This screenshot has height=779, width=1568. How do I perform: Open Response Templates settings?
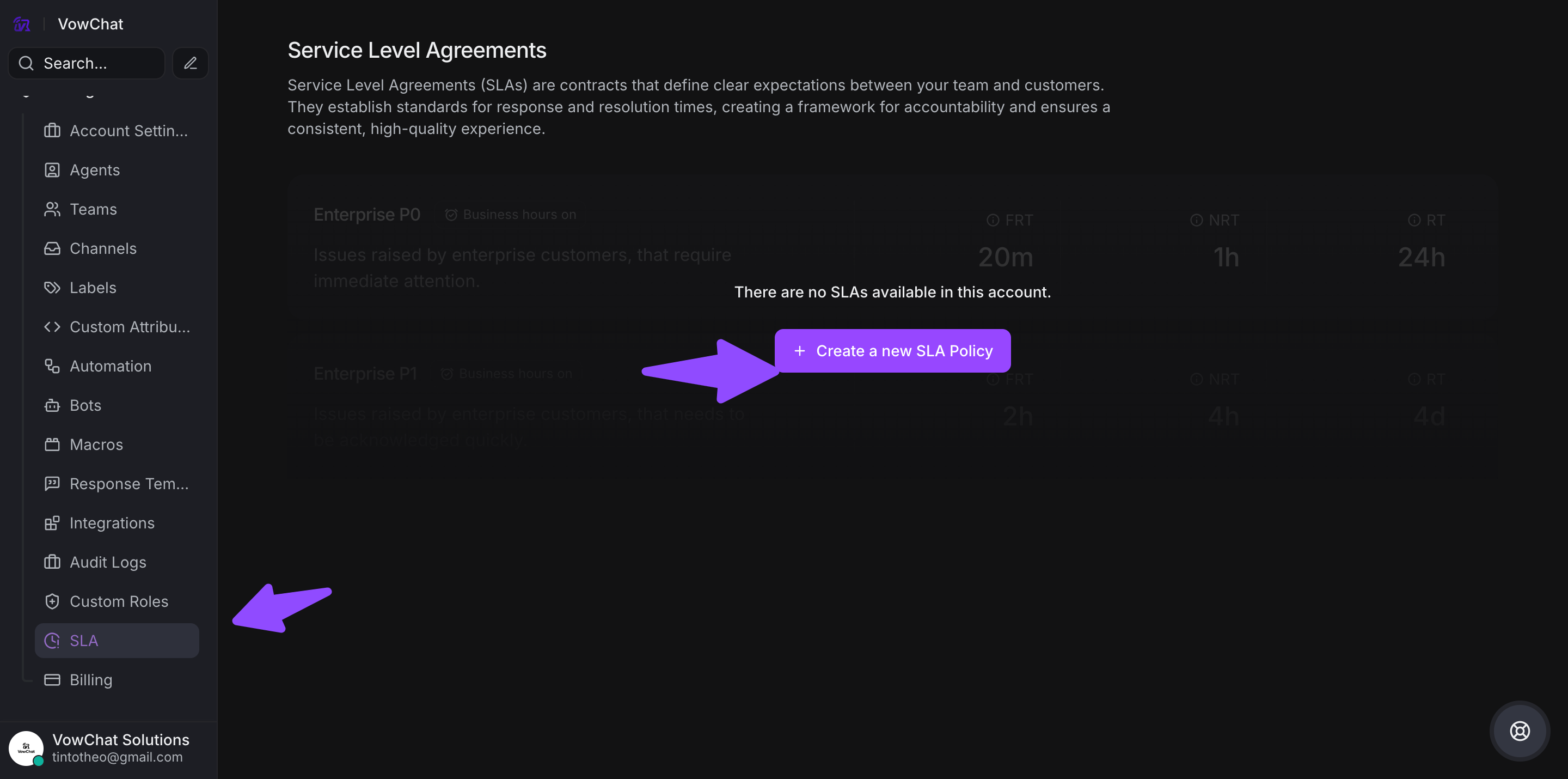pyautogui.click(x=129, y=484)
